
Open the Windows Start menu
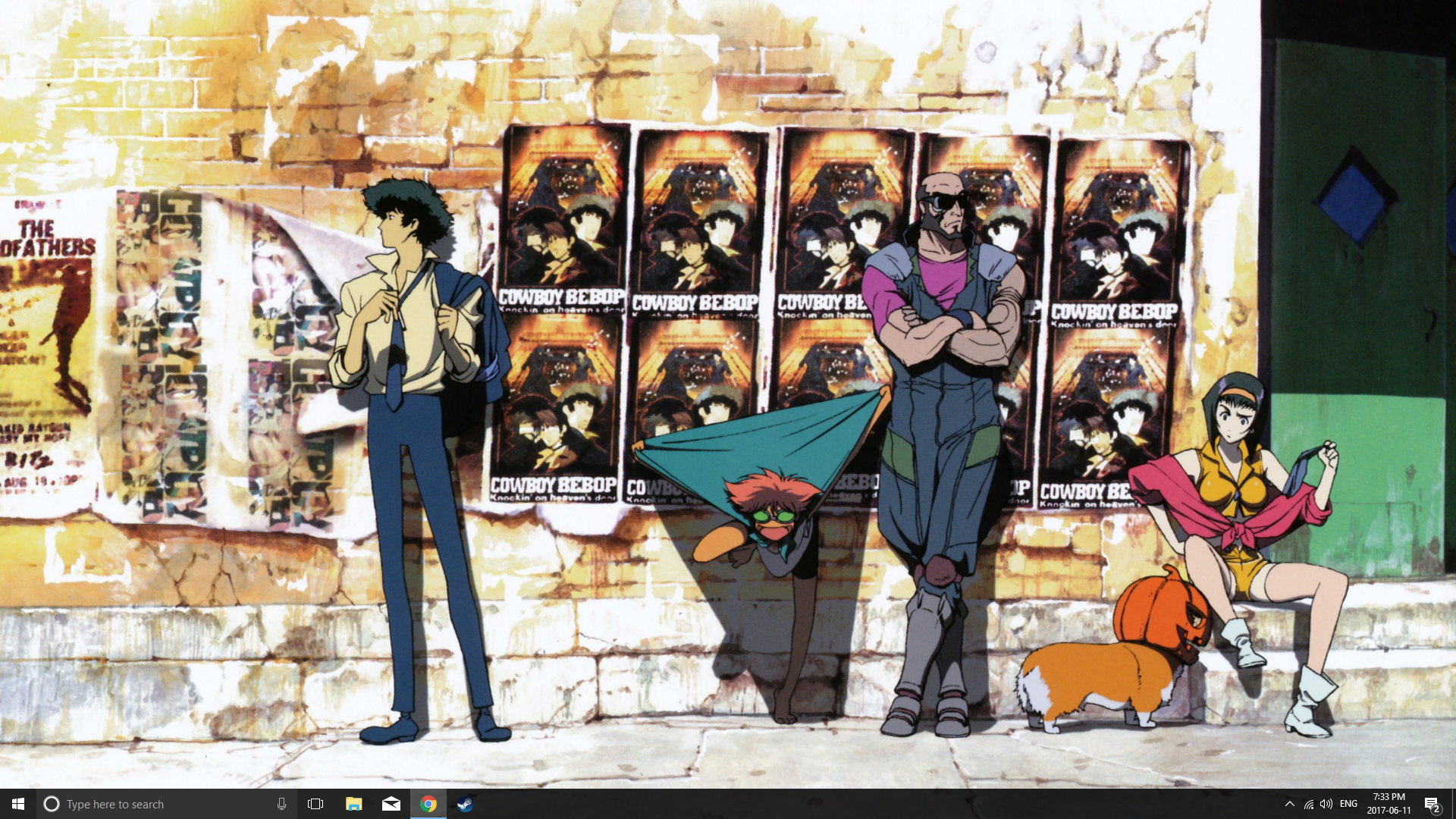tap(18, 804)
